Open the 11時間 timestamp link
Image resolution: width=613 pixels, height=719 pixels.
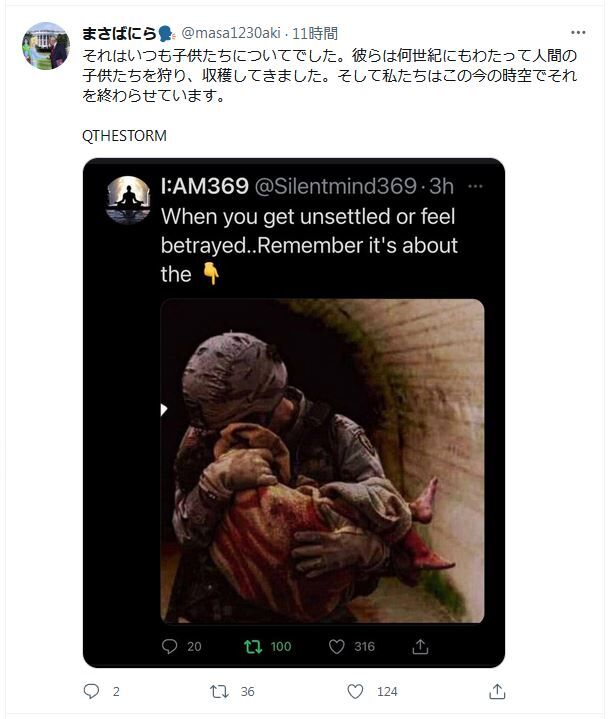click(315, 33)
